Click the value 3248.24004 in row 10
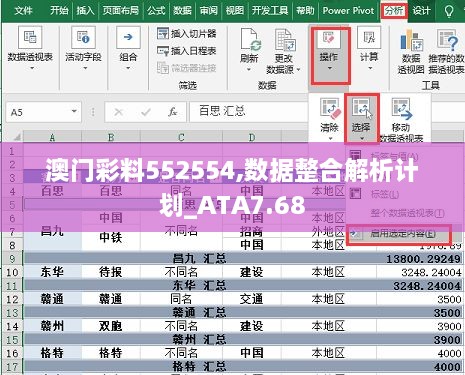 [x=431, y=272]
